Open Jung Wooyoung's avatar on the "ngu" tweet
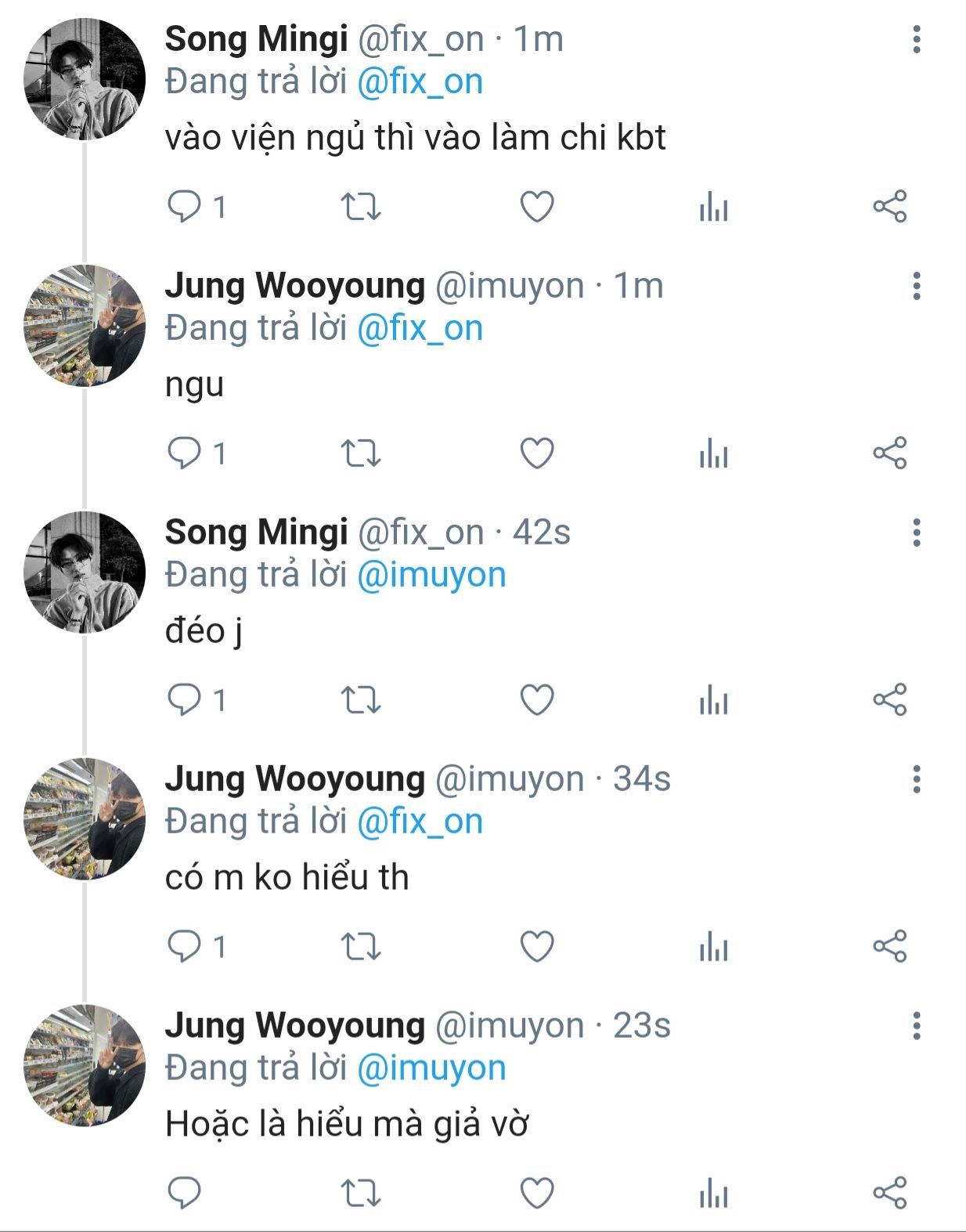This screenshot has width=966, height=1232. [x=85, y=326]
